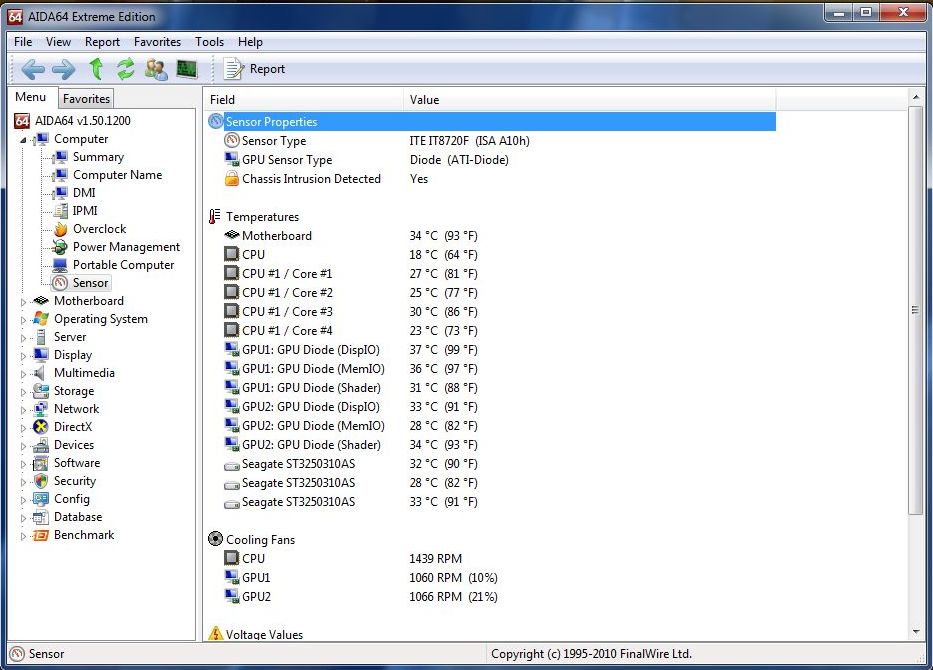This screenshot has height=670, width=933.
Task: Select the CPU #1 / Core #3 row
Action: coord(491,312)
